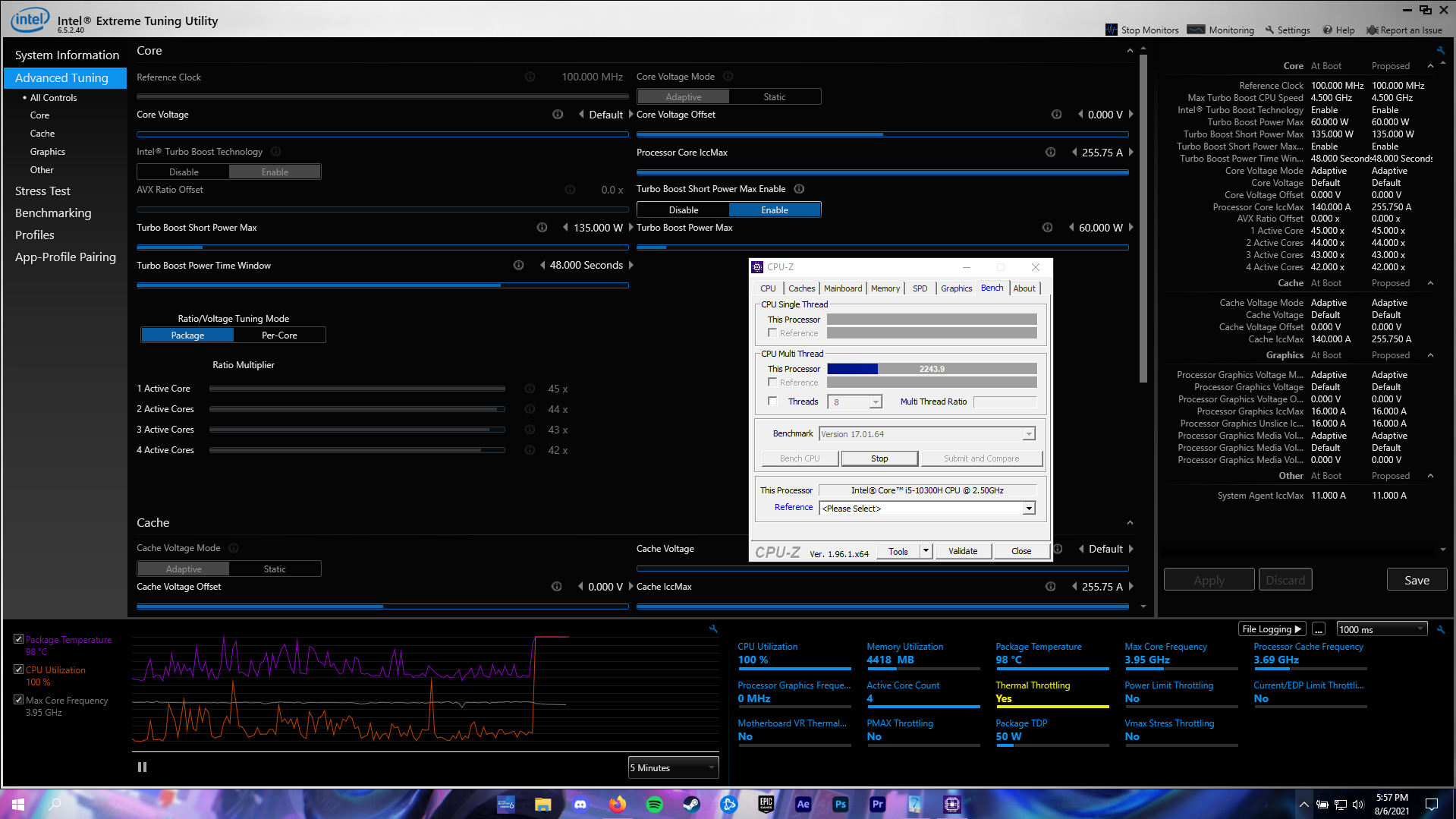
Task: Open Premiere Pro from the taskbar
Action: (877, 805)
